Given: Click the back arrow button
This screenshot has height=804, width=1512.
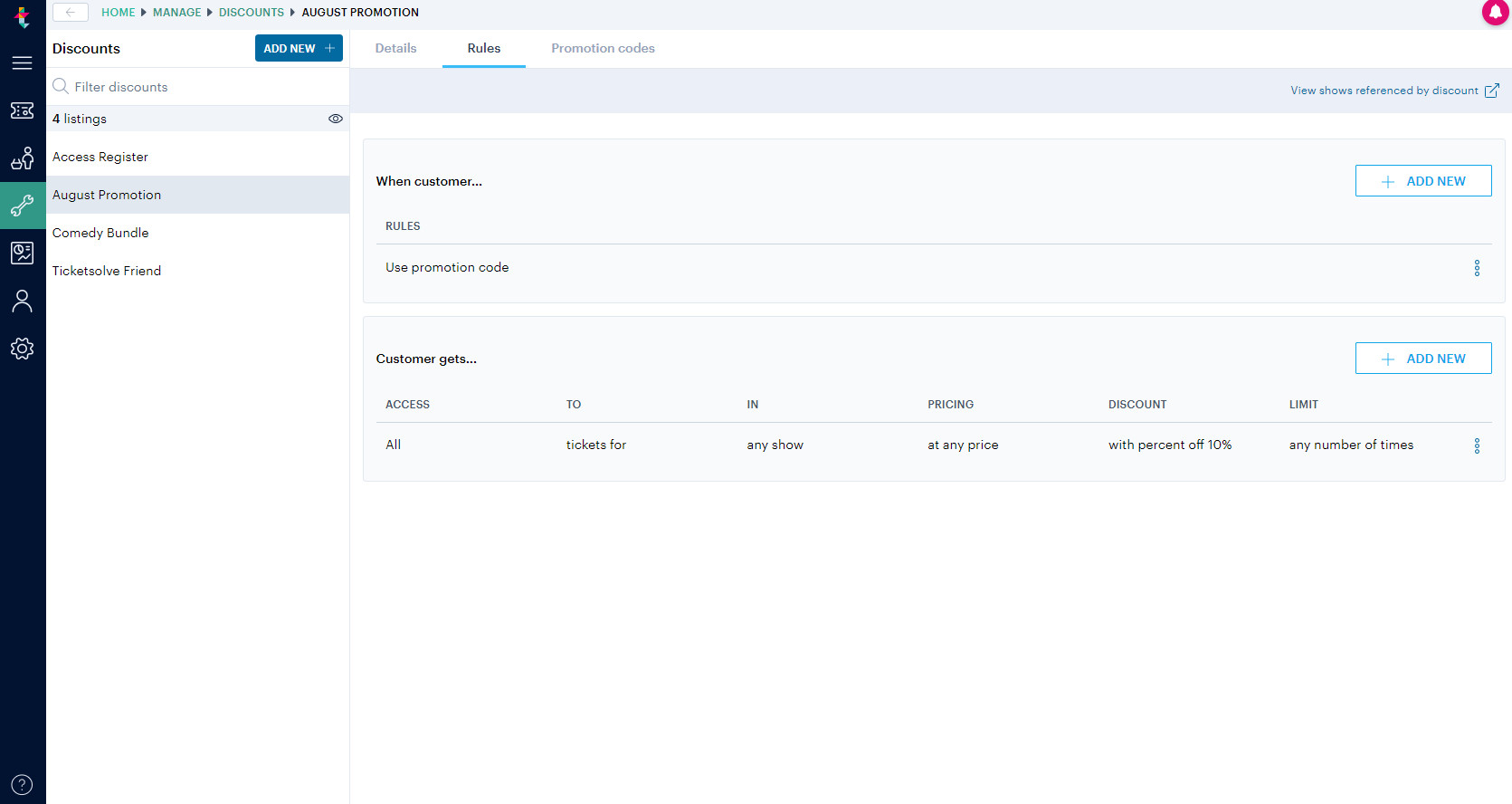Looking at the screenshot, I should coord(71,12).
